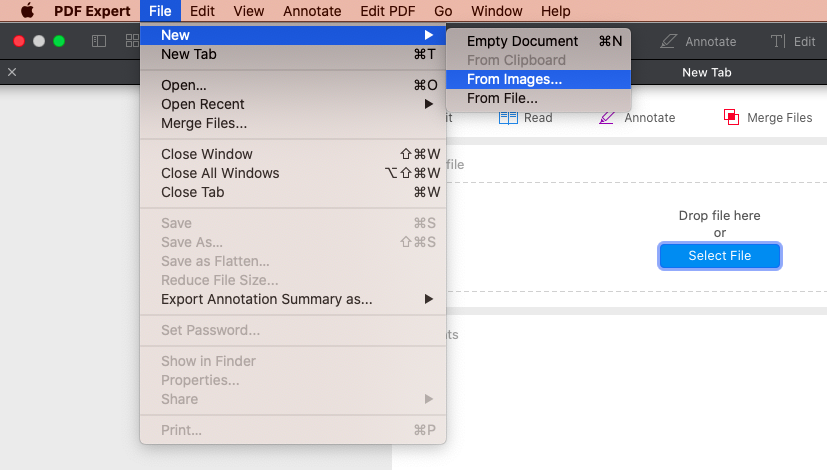Choose Open Recent menu item

click(x=293, y=104)
